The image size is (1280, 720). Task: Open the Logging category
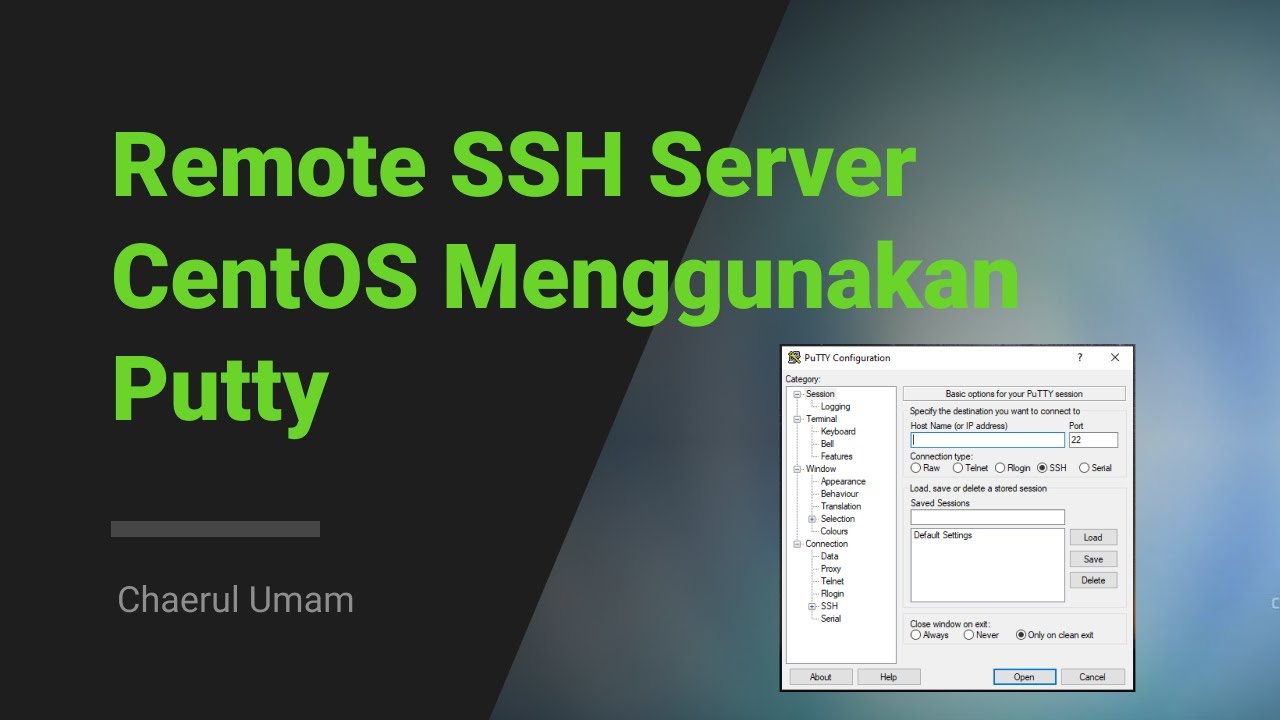[x=835, y=407]
